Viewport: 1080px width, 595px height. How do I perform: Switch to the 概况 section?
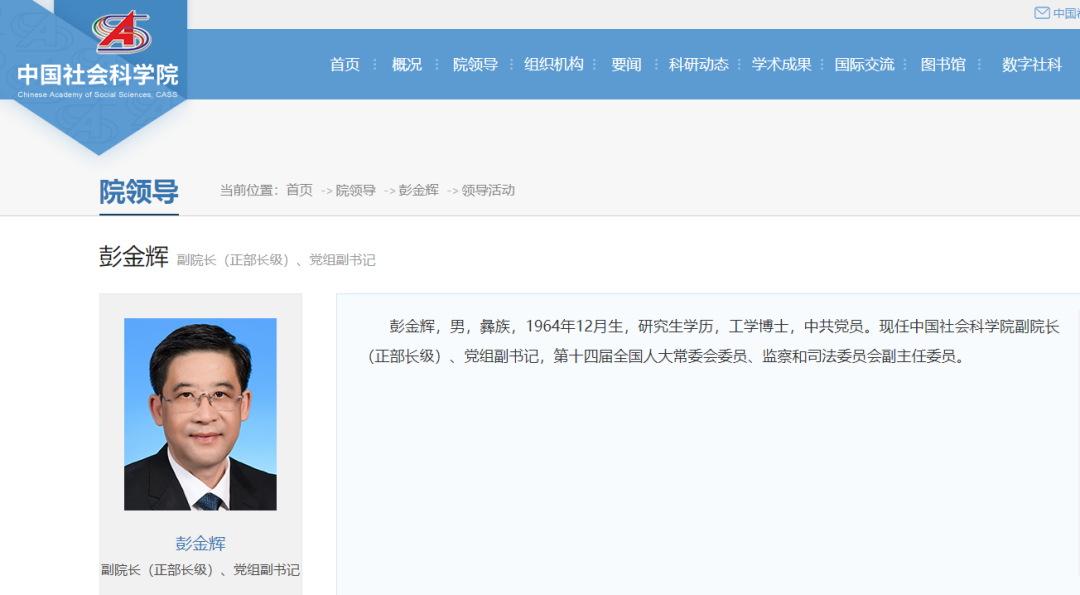406,64
